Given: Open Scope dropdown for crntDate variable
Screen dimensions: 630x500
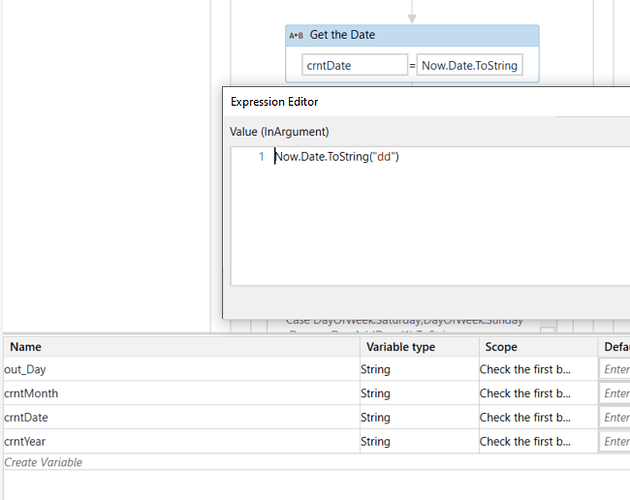Looking at the screenshot, I should click(537, 417).
